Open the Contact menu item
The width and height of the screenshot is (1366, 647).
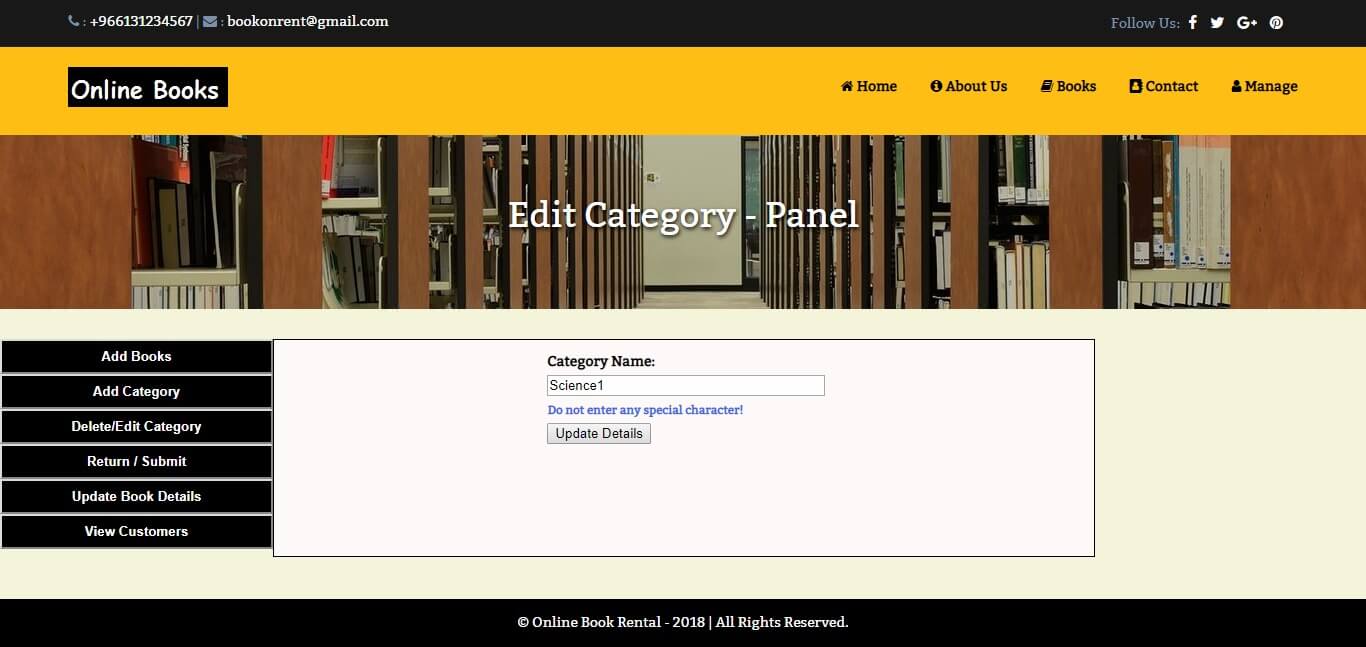coord(1164,86)
